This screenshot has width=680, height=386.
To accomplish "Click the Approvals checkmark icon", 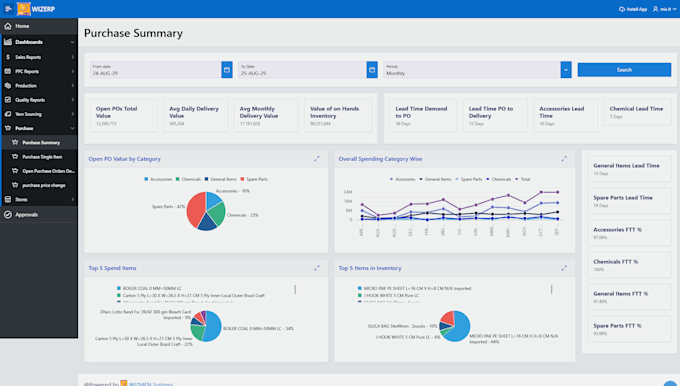I will [8, 215].
